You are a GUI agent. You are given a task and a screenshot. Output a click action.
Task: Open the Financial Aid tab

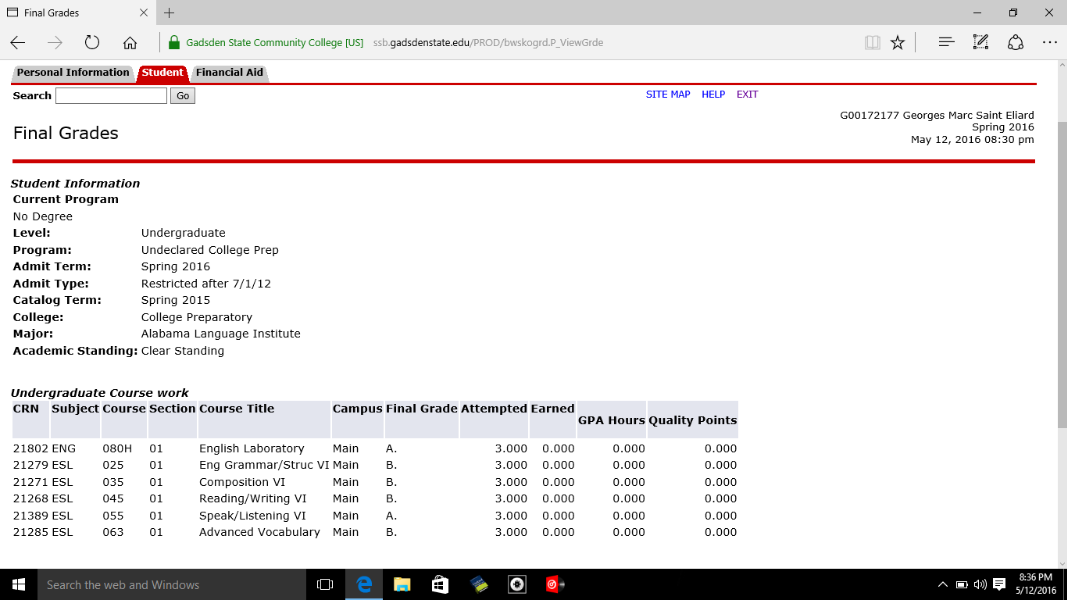click(229, 73)
